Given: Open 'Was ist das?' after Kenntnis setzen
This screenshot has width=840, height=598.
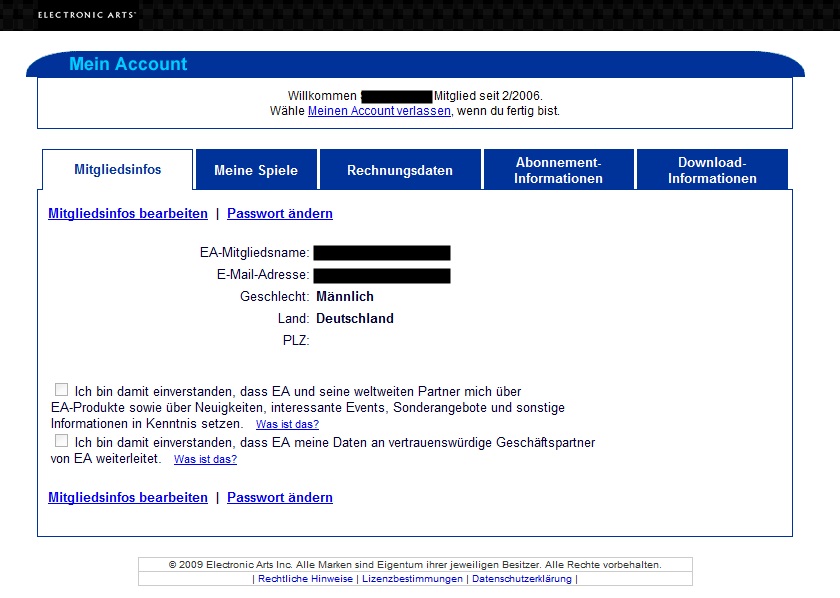Looking at the screenshot, I should pos(287,424).
